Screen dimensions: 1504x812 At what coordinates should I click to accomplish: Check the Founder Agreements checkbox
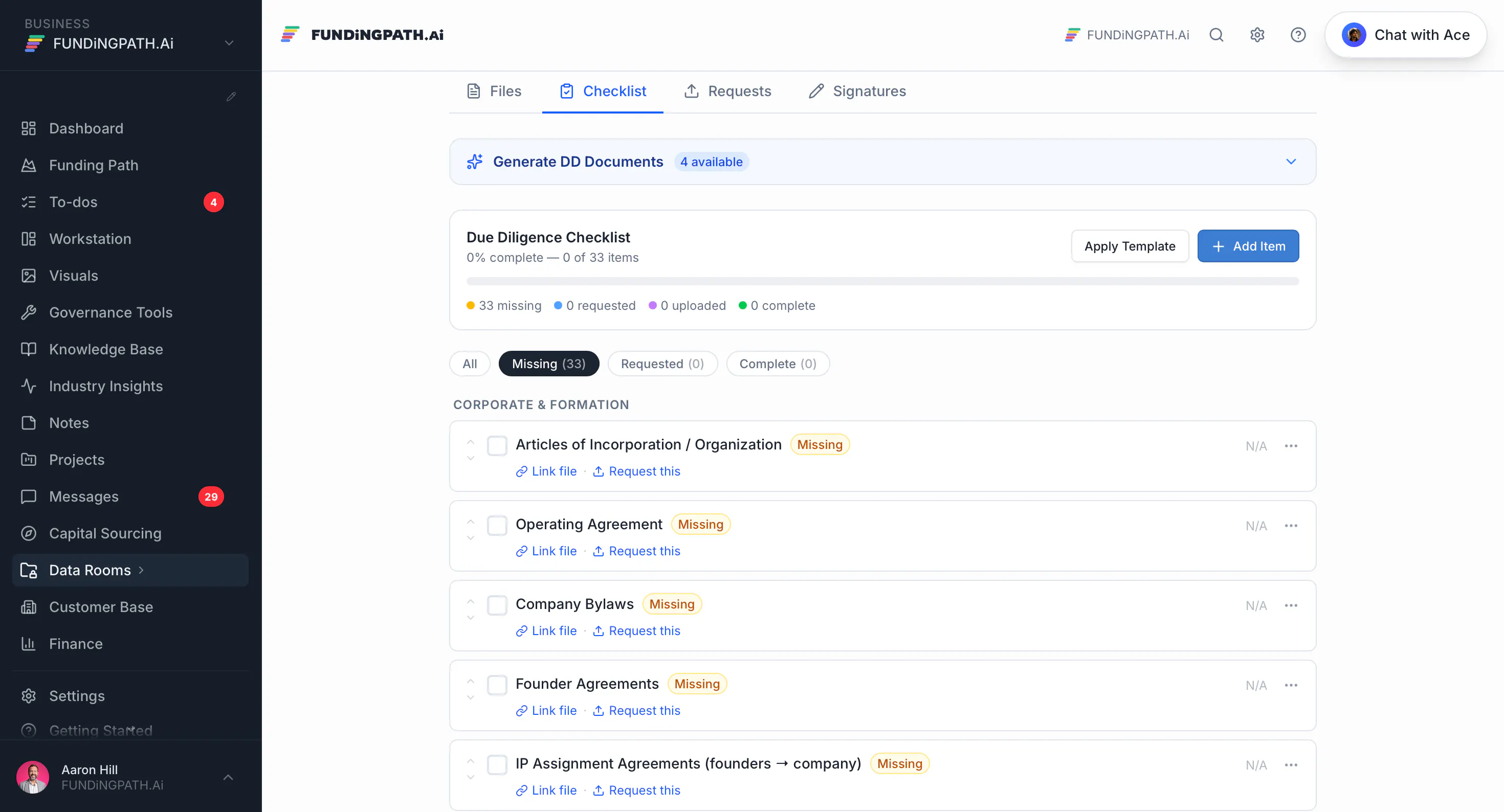pos(497,685)
